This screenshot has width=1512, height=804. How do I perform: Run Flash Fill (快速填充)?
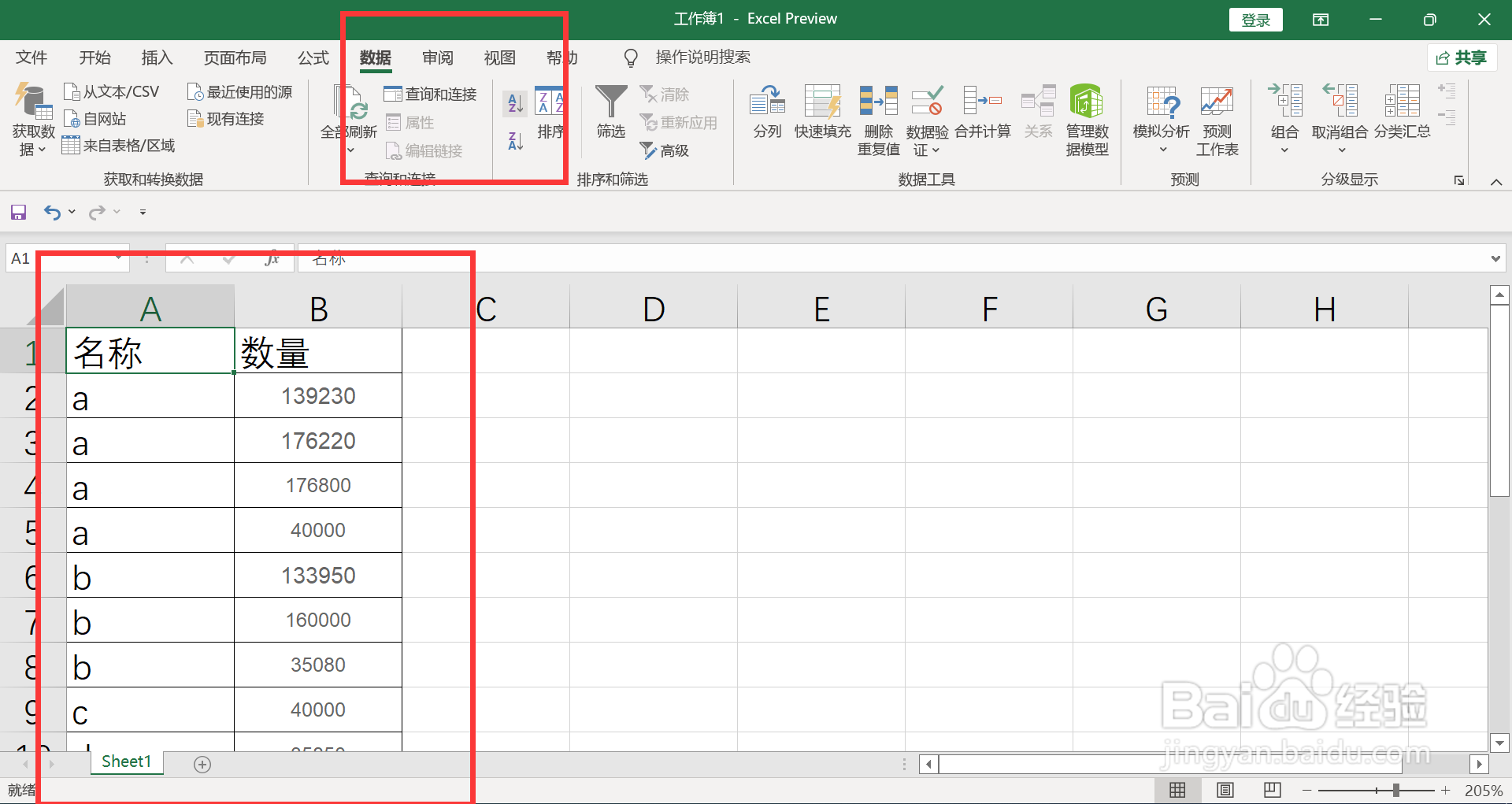coord(822,112)
